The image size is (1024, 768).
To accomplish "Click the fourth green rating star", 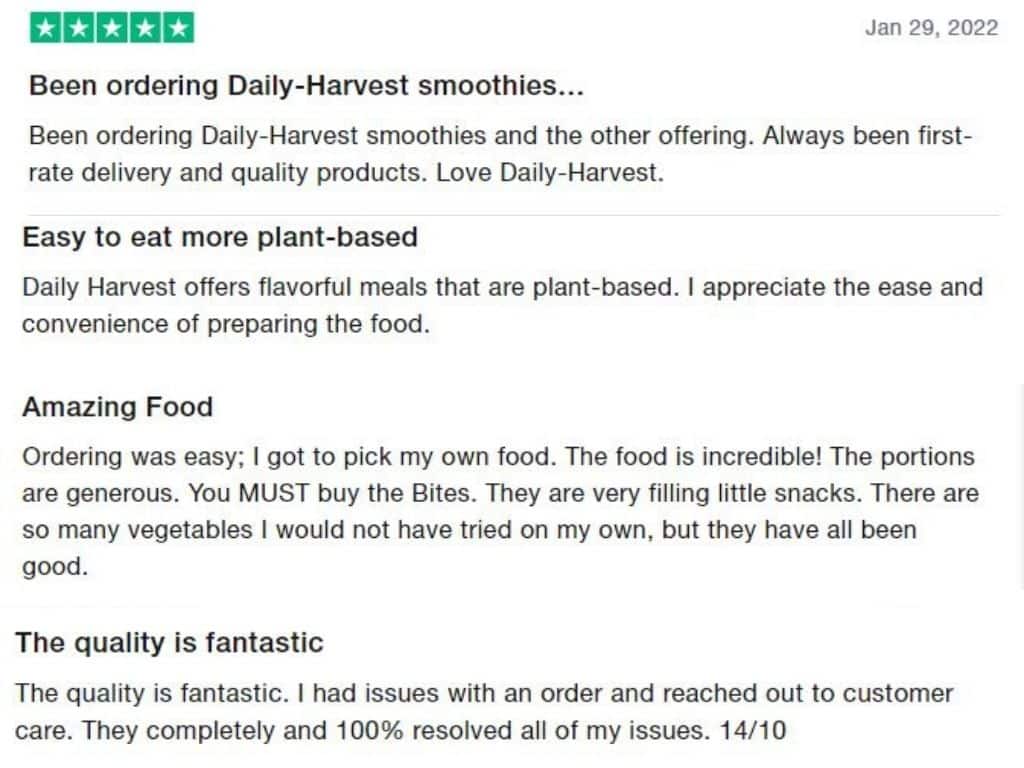I will (145, 28).
